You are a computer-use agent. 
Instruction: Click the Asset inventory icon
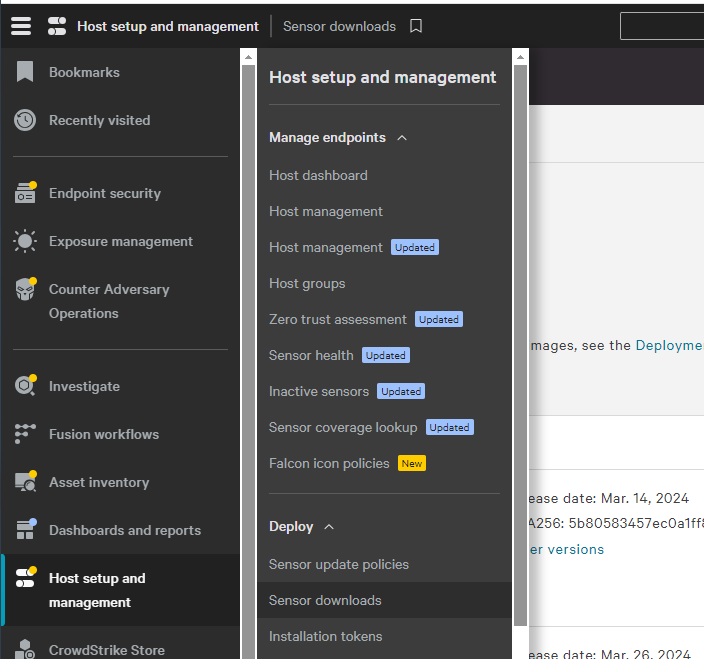25,482
